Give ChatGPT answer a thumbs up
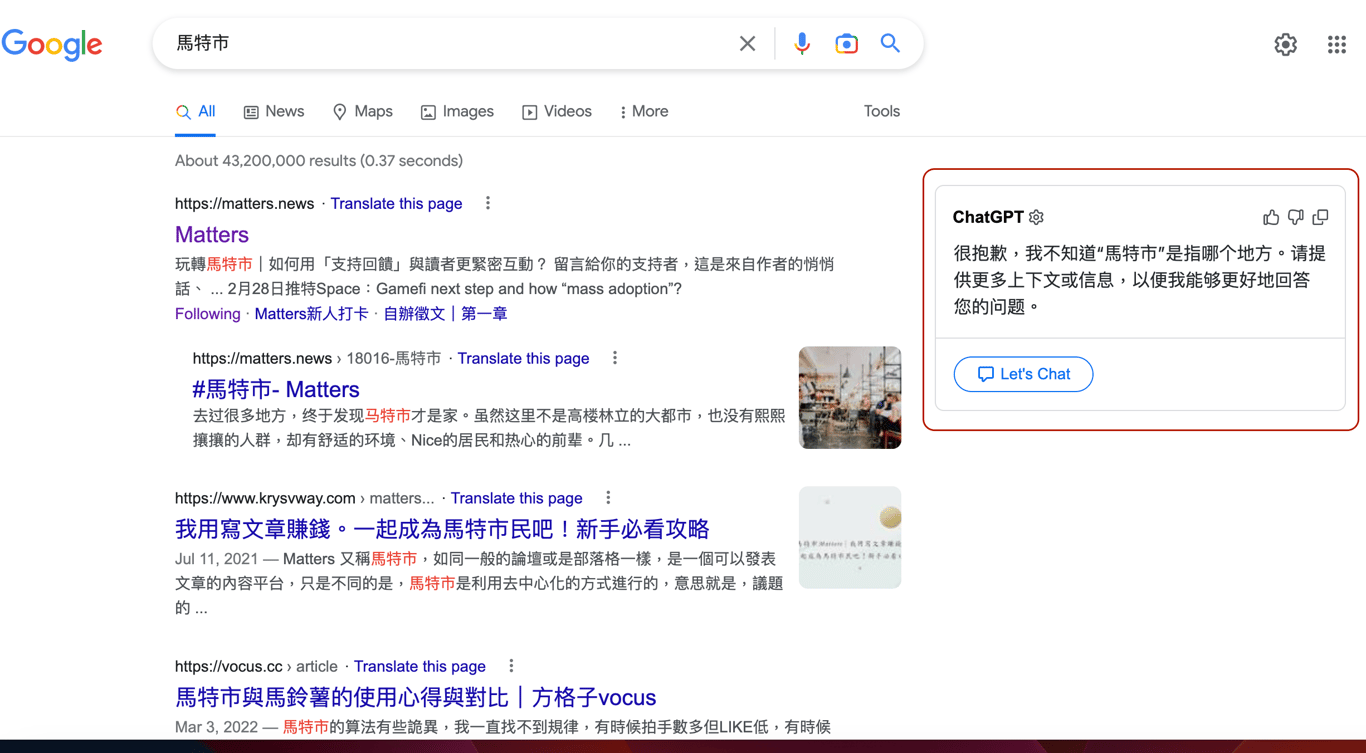Viewport: 1366px width, 753px height. tap(1271, 217)
